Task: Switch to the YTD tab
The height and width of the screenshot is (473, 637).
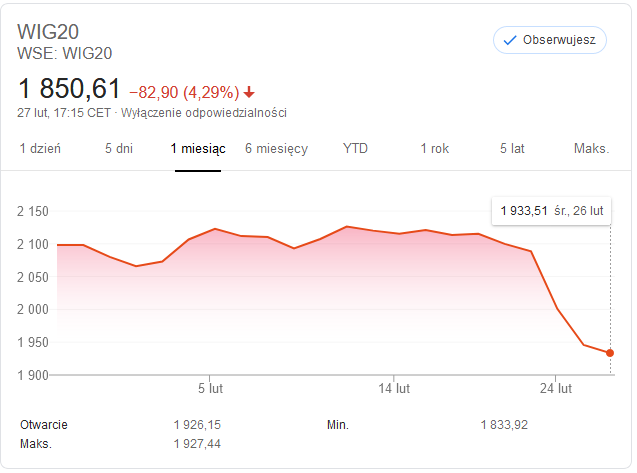Action: [x=355, y=149]
